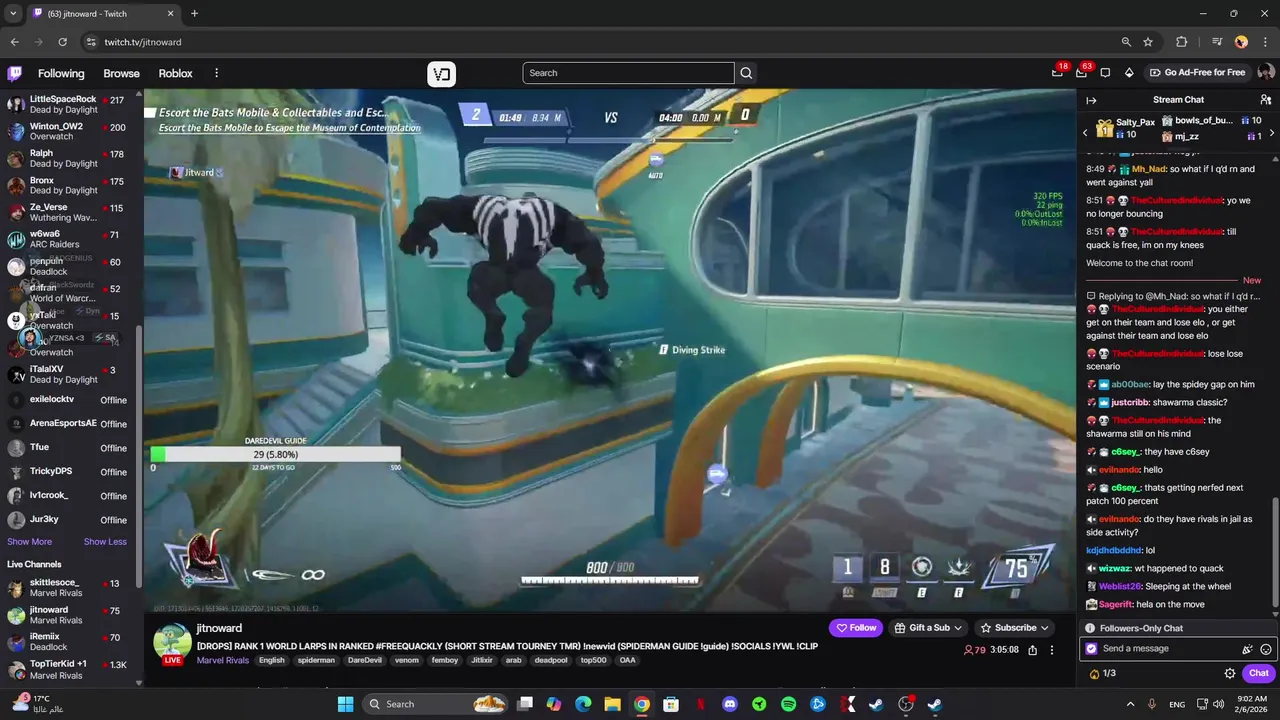
Task: Open Chrome extensions puzzle icon
Action: click(x=1181, y=42)
